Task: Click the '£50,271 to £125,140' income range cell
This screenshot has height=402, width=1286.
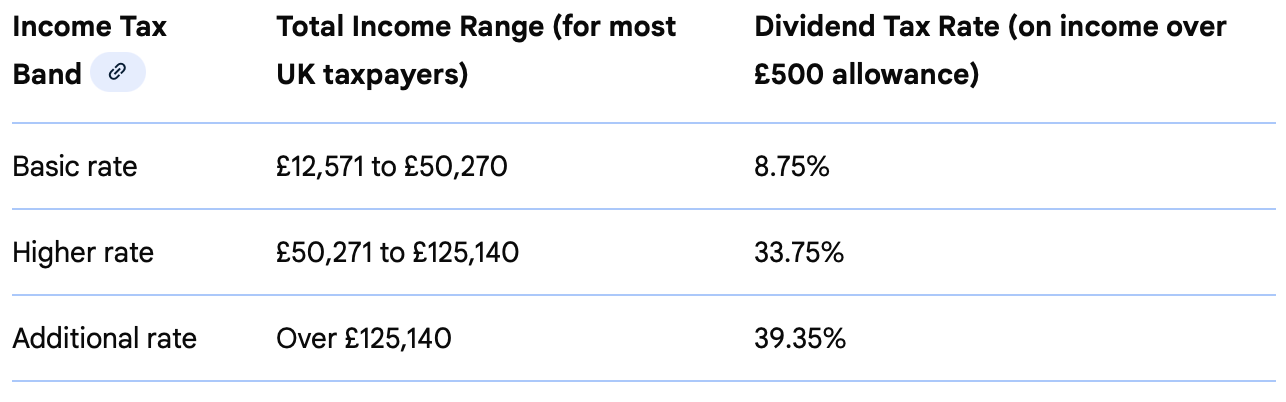Action: [397, 253]
